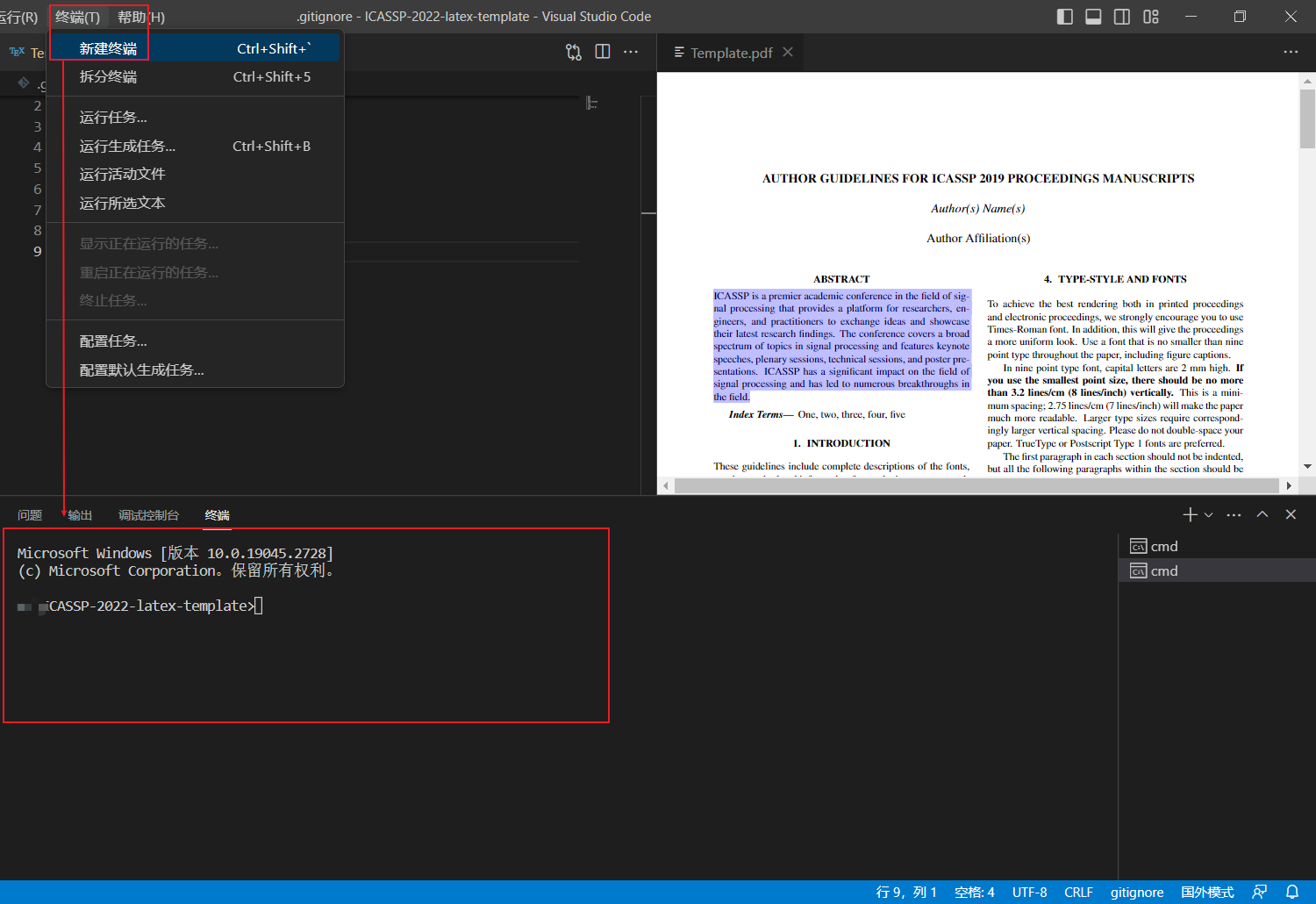Click 'Index Terms' line in the PDF
Screen dimensions: 1316x904
(817, 414)
